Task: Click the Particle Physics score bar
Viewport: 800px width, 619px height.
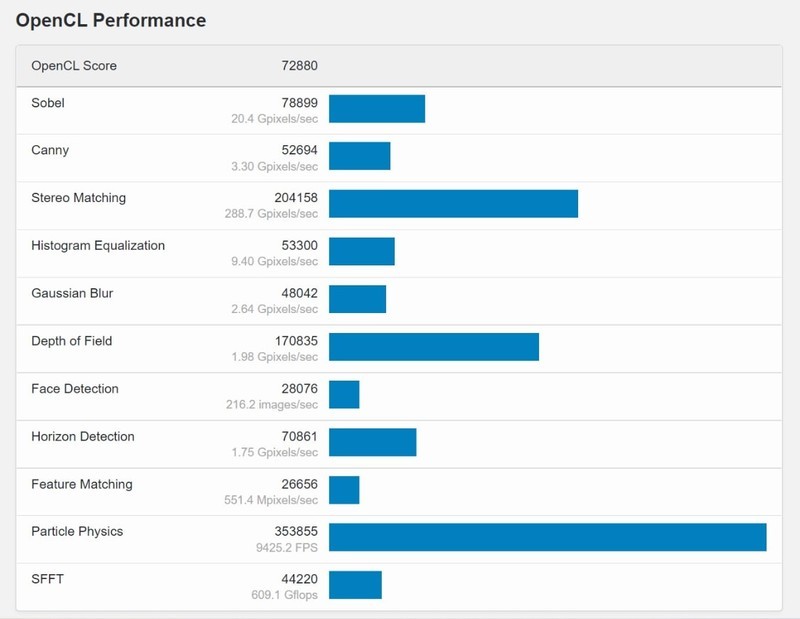Action: [547, 538]
